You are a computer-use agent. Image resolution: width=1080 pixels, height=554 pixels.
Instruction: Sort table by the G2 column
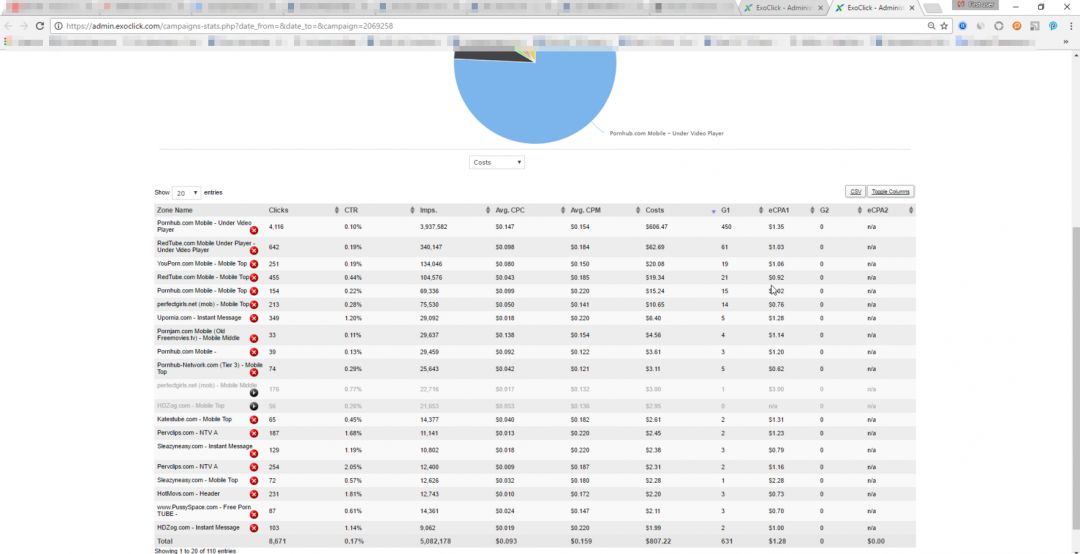[x=841, y=210]
